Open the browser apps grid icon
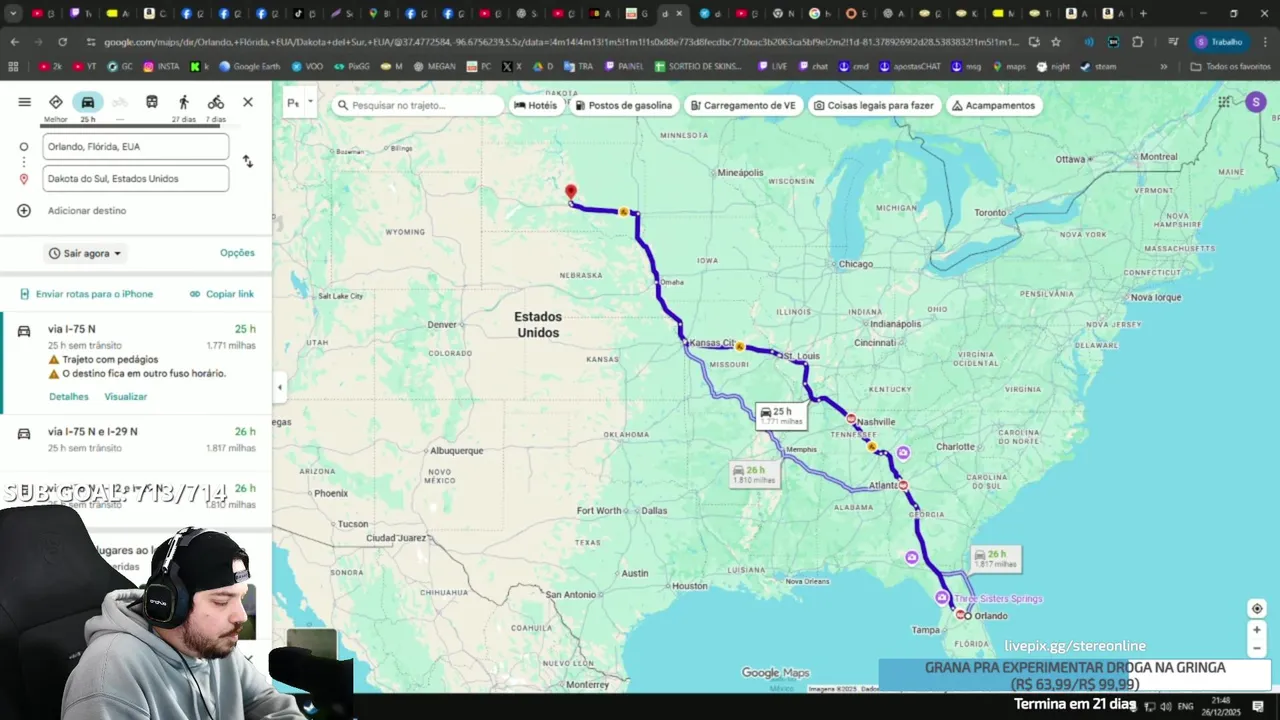 point(13,66)
